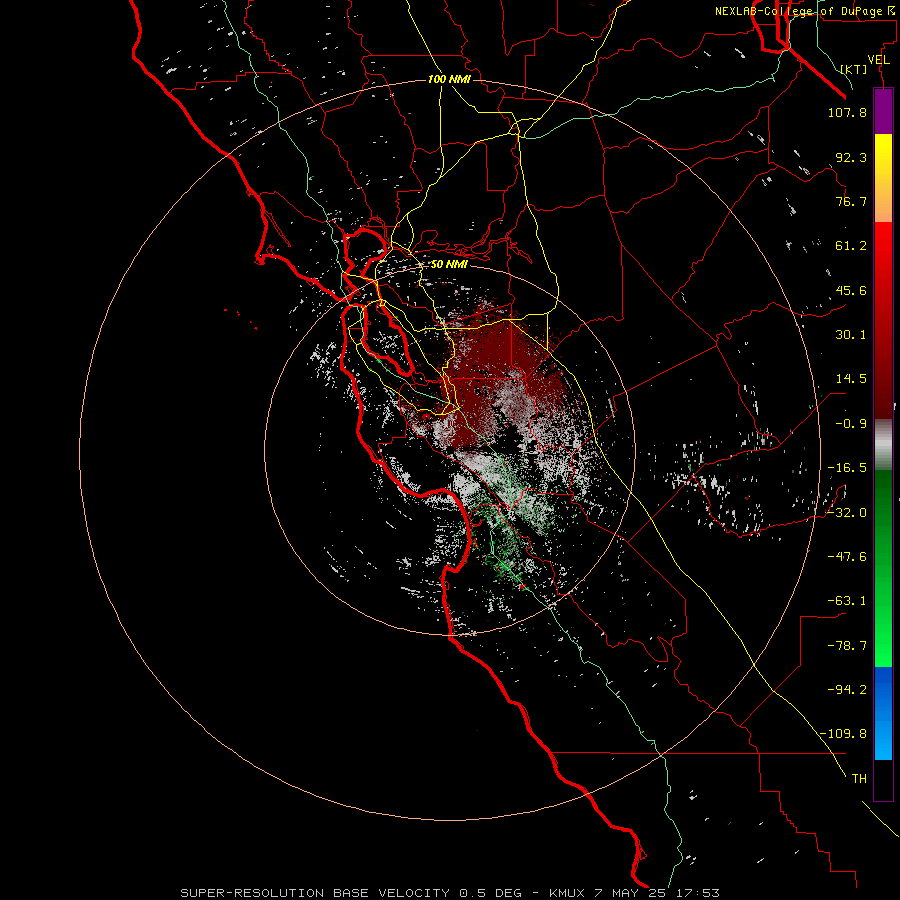The image size is (900, 900).
Task: Click the -32.0 velocity scale value
Action: tap(847, 513)
